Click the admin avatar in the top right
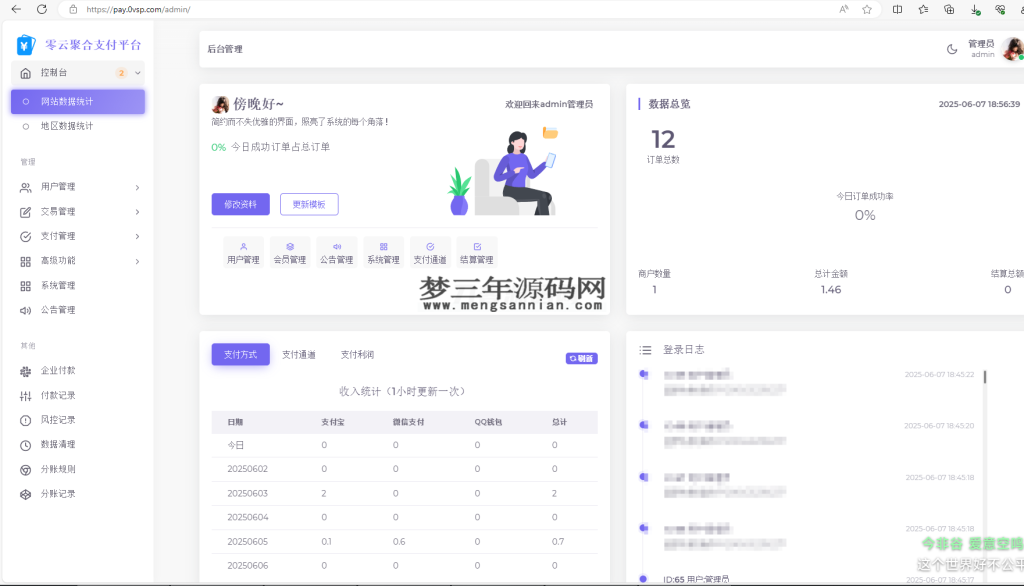This screenshot has height=586, width=1024. (1014, 47)
